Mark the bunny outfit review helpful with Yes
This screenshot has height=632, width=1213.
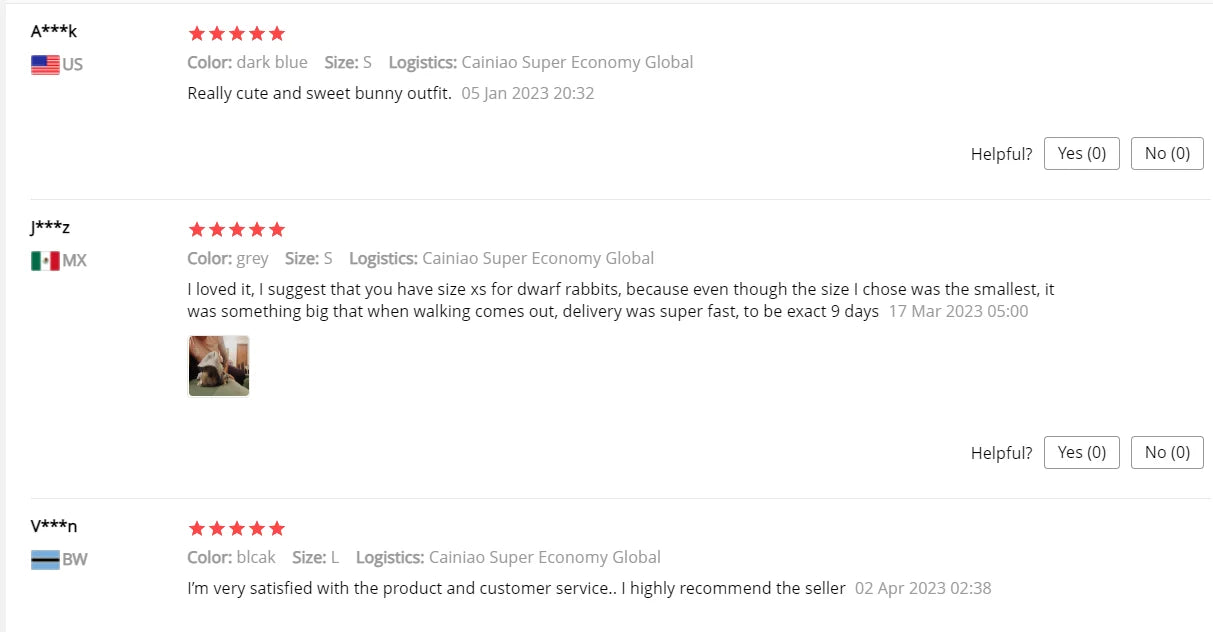pyautogui.click(x=1081, y=153)
